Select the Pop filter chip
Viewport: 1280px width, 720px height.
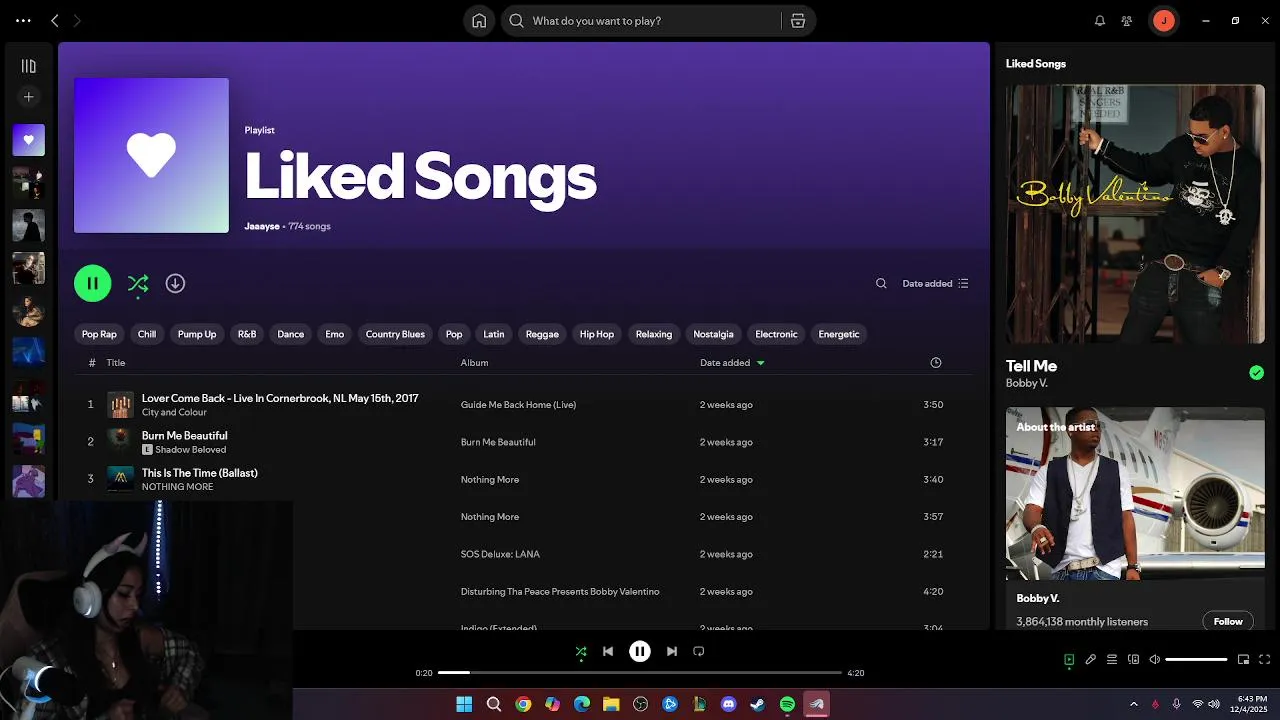coord(454,334)
